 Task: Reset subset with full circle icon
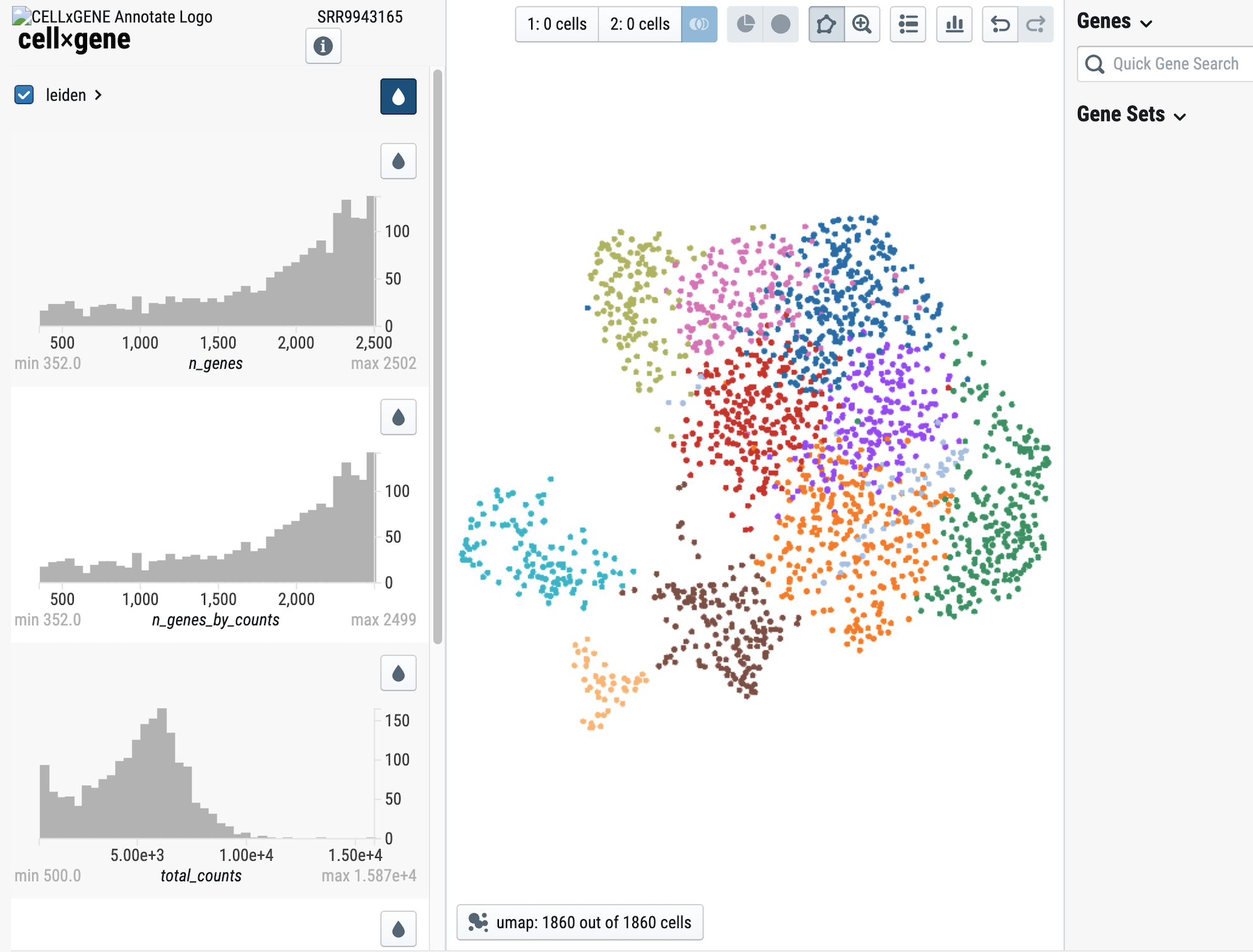pos(781,24)
